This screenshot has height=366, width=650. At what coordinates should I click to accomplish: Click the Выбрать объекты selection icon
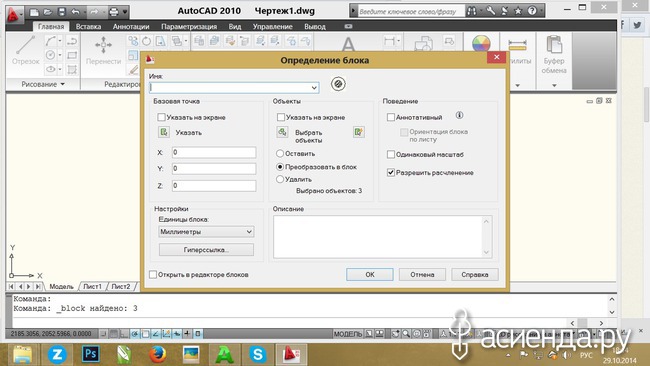[x=282, y=132]
